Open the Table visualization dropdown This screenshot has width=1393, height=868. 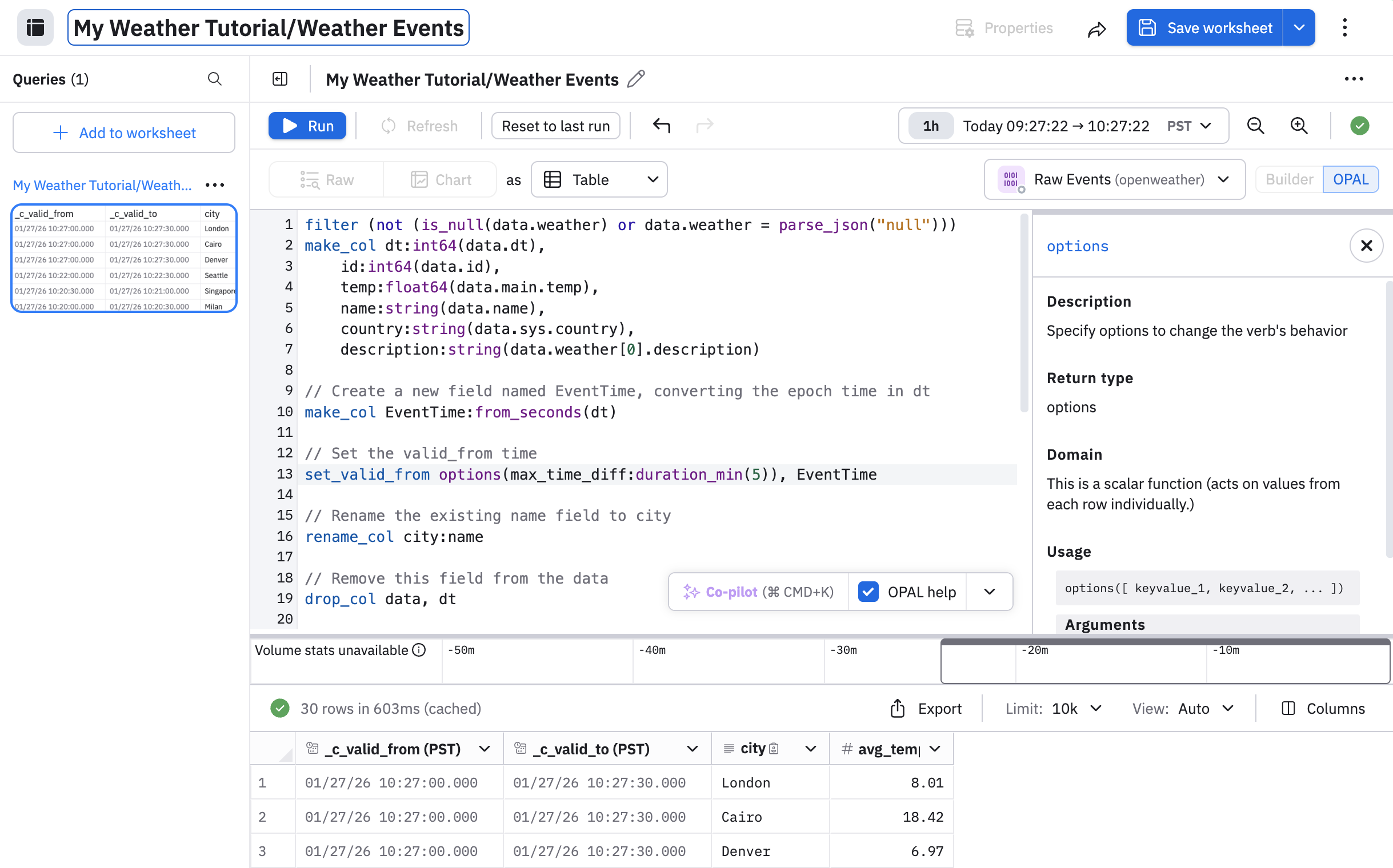(x=599, y=180)
